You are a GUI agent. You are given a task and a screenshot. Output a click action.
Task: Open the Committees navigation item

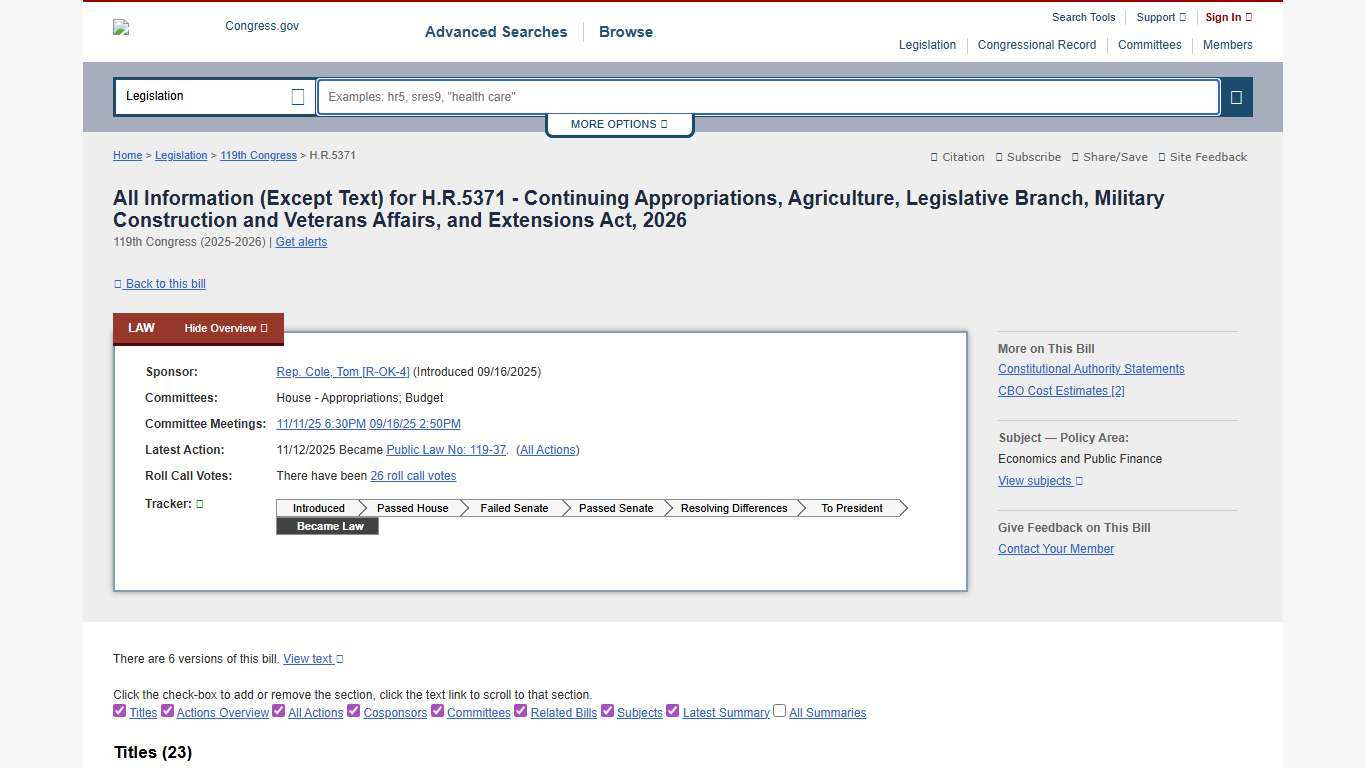[1149, 45]
